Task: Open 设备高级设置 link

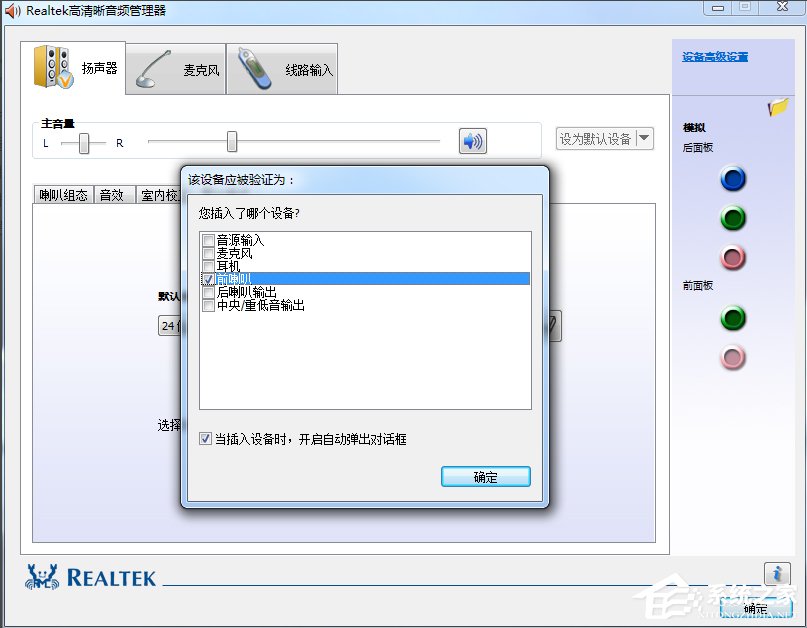Action: [715, 56]
